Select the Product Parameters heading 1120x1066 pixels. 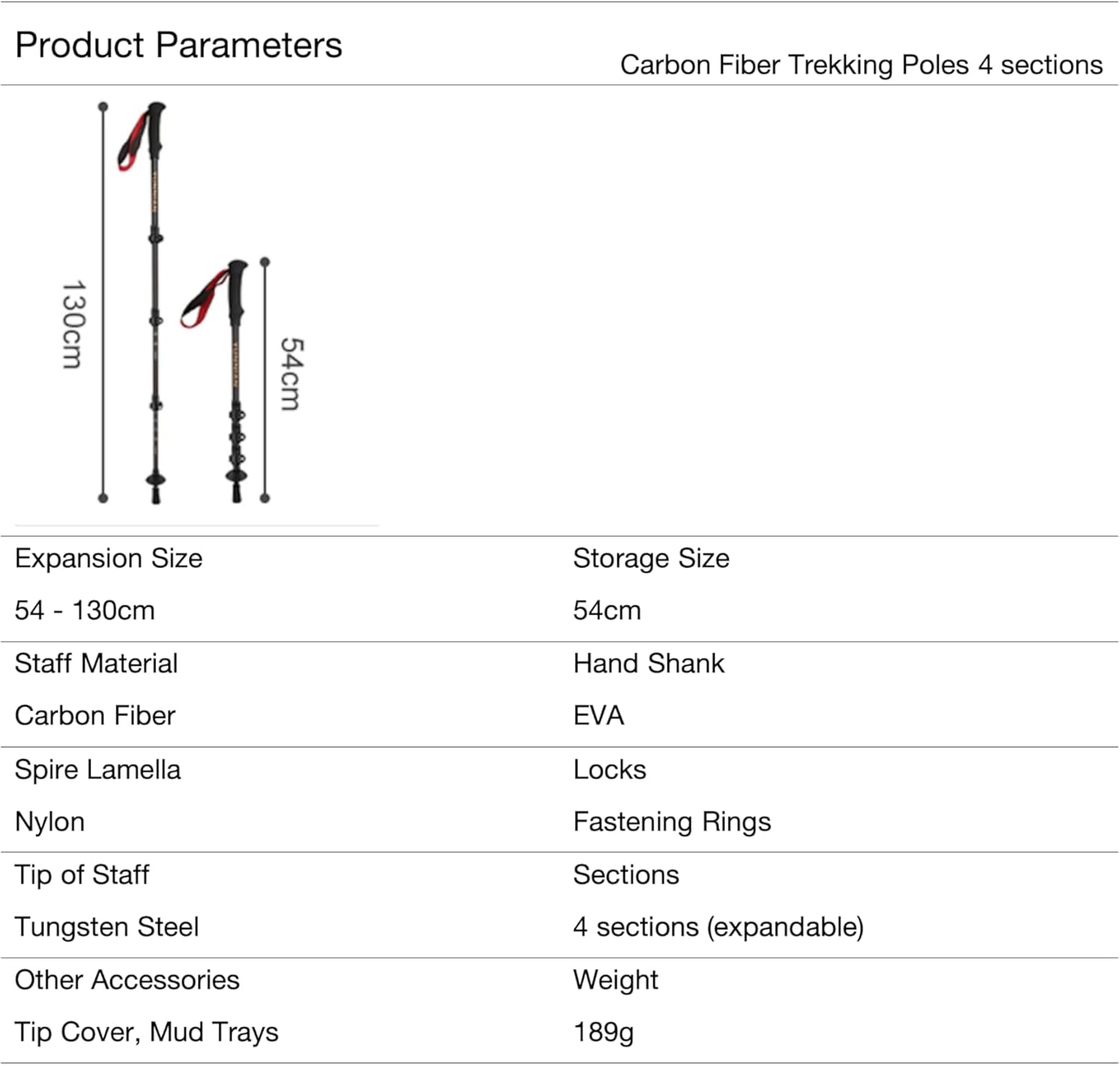178,45
